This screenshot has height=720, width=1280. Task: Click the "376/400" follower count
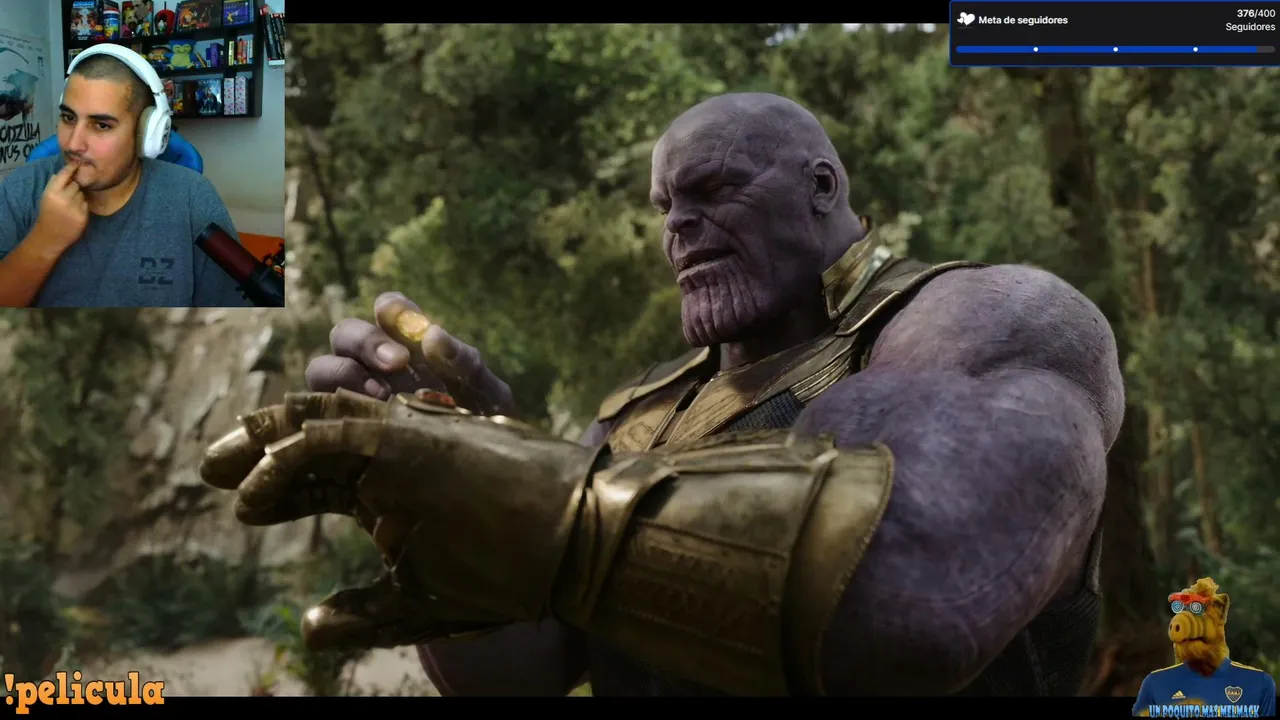point(1255,13)
